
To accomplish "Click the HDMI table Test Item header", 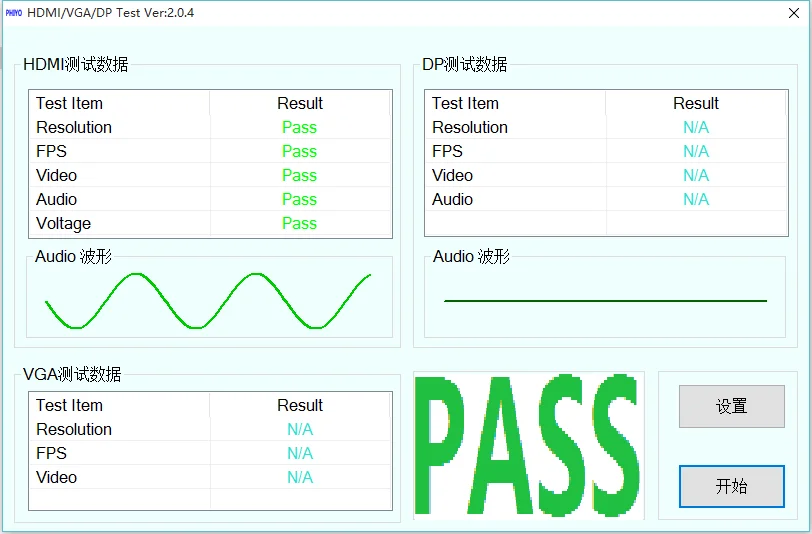I will [69, 103].
